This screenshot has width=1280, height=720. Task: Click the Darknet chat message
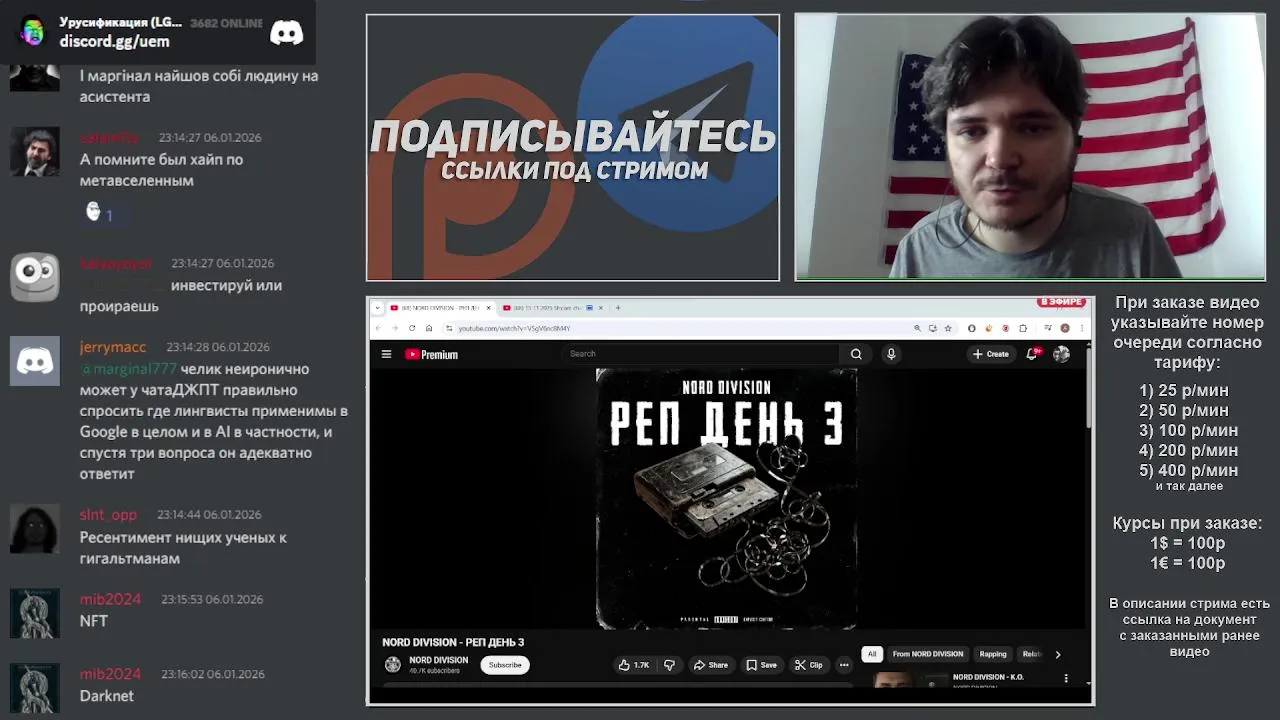click(x=107, y=696)
